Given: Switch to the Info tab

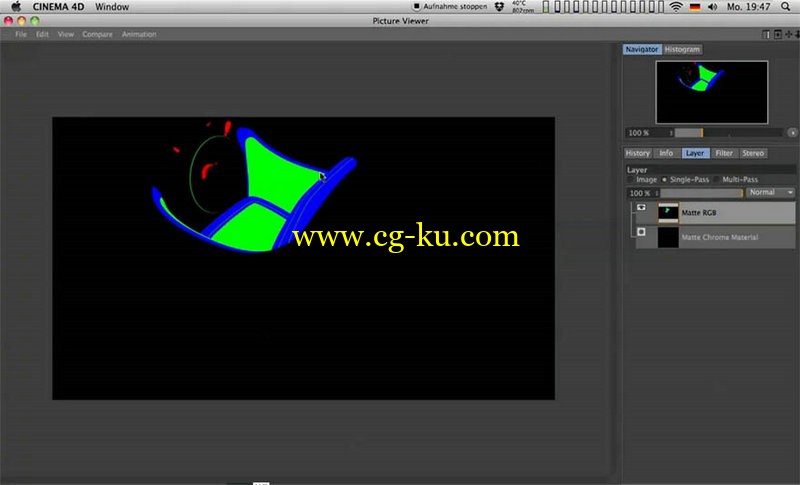Looking at the screenshot, I should (x=666, y=153).
